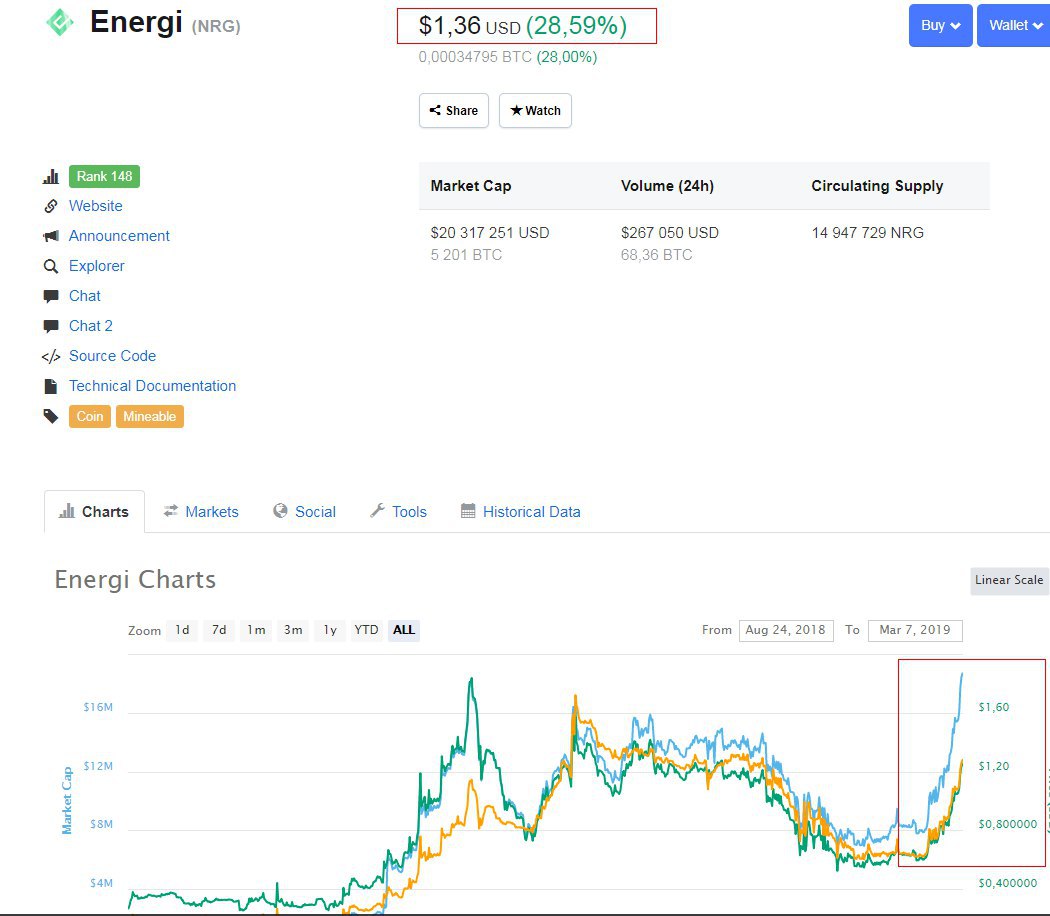Open the Website link
Viewport: 1050px width, 916px height.
click(x=96, y=206)
